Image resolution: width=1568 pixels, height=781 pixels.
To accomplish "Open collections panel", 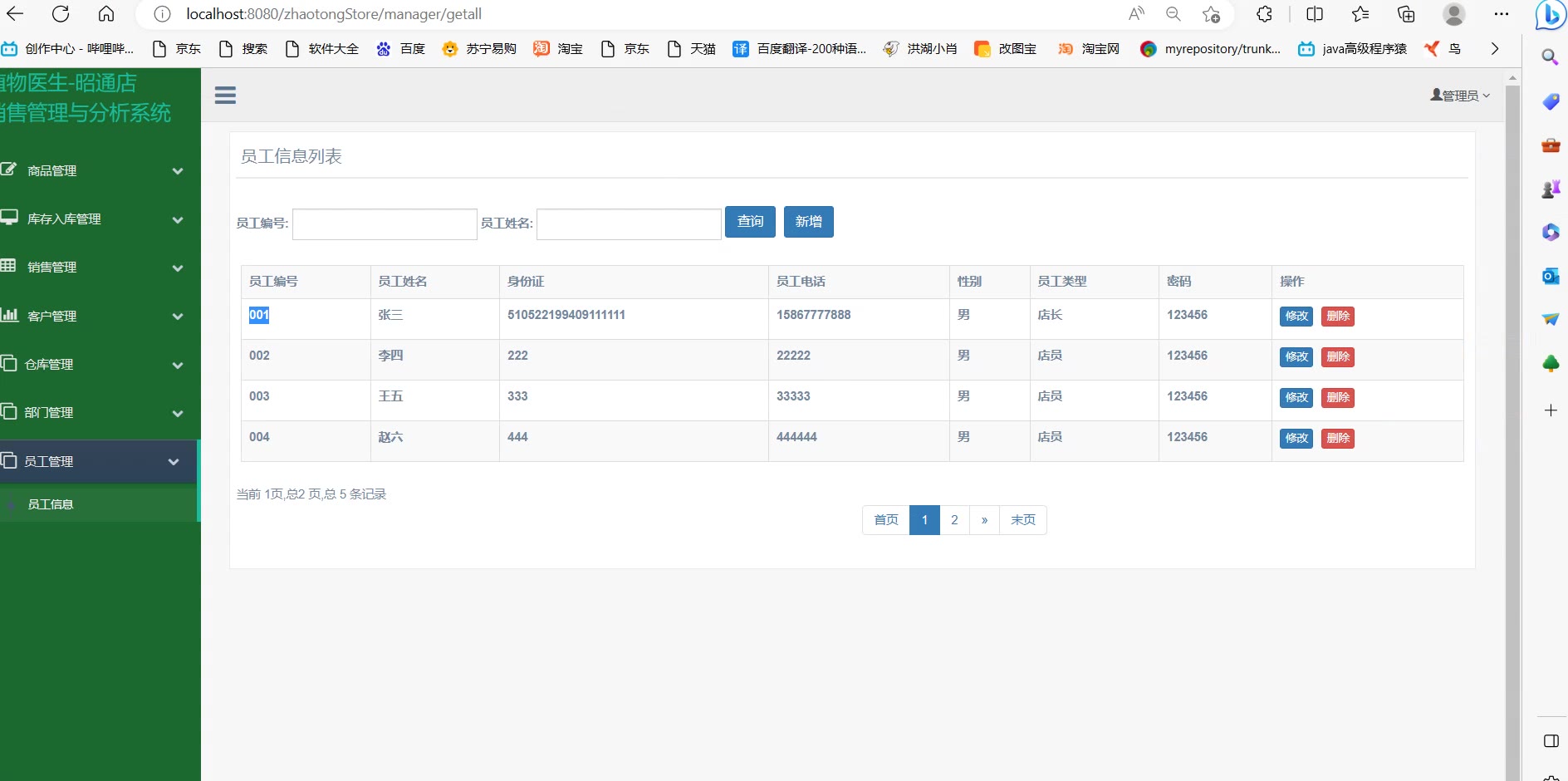I will point(1406,14).
